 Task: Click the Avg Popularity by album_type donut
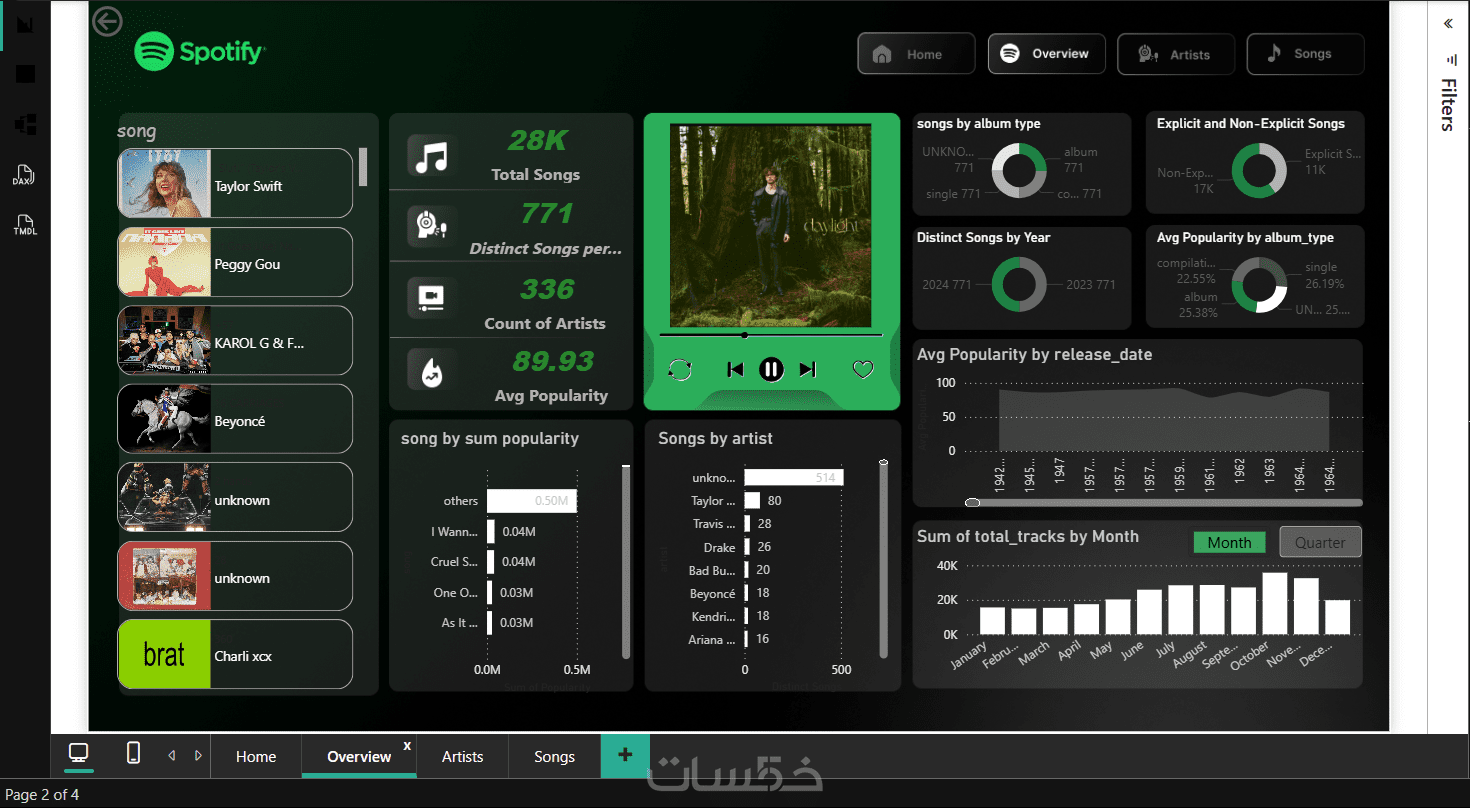1259,284
